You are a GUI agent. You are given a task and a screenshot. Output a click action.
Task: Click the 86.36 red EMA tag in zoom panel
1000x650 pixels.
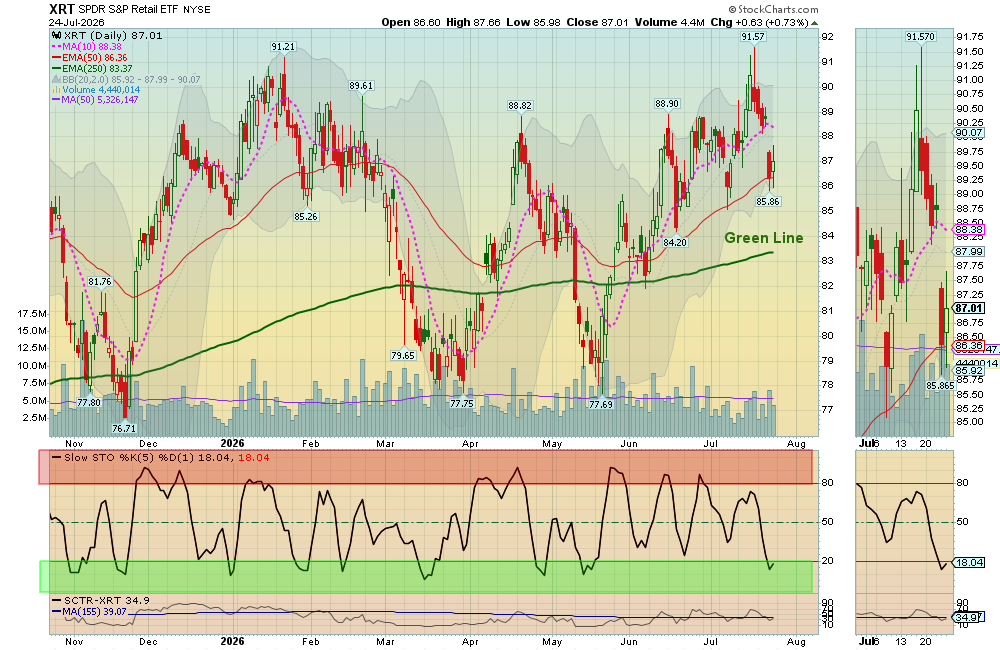(969, 346)
